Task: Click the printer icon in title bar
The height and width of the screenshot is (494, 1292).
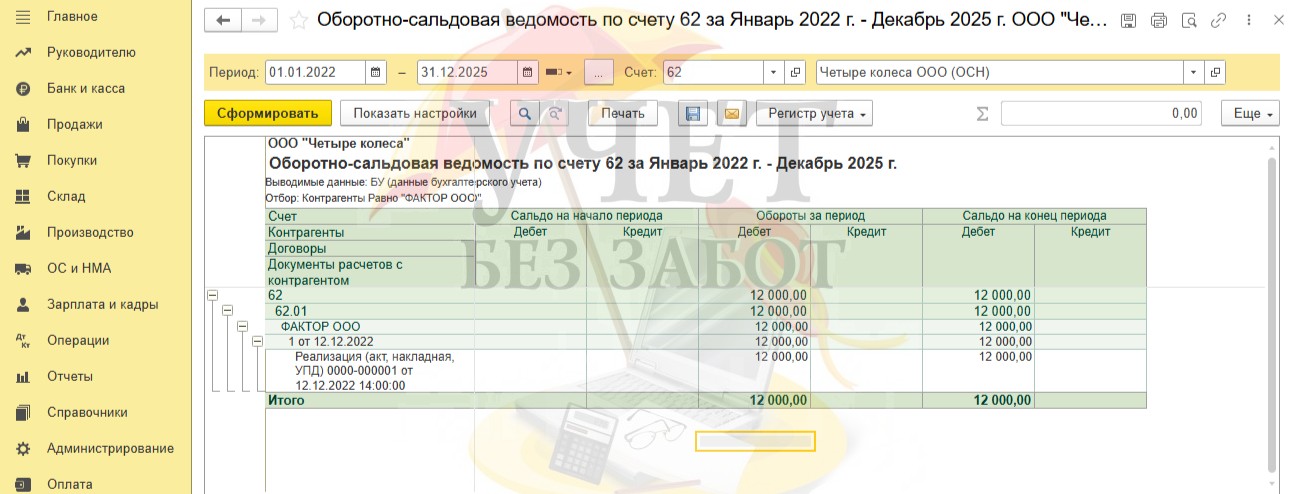Action: point(1159,20)
